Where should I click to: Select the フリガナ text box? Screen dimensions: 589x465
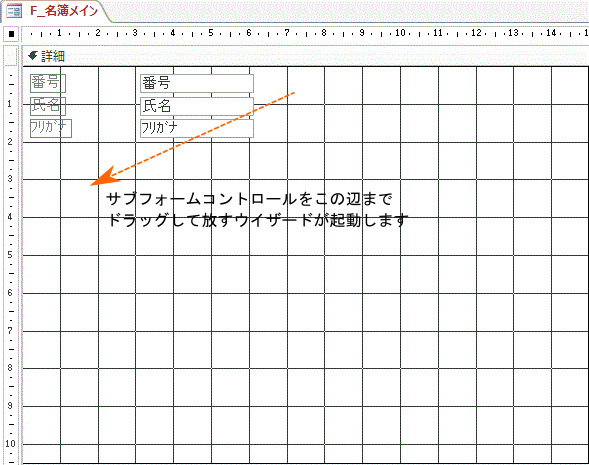[197, 128]
